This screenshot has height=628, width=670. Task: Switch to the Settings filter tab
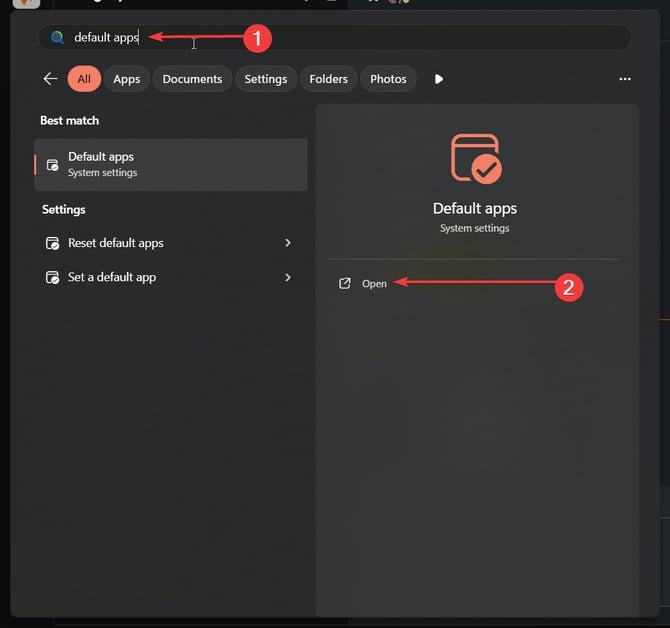click(x=266, y=79)
